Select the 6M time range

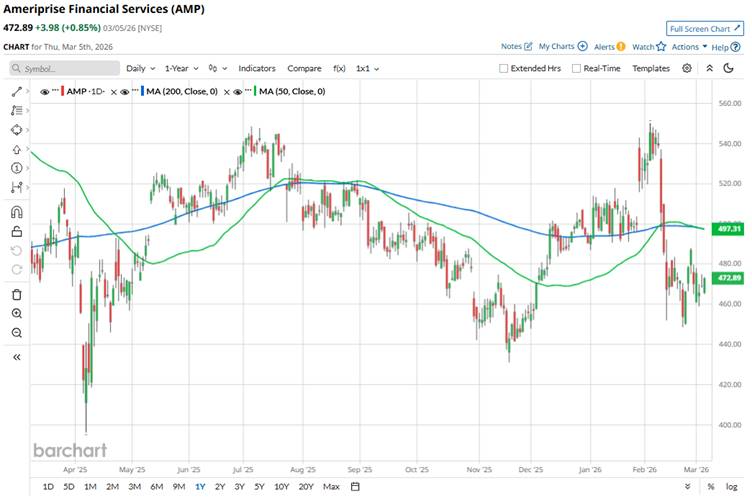click(x=157, y=487)
